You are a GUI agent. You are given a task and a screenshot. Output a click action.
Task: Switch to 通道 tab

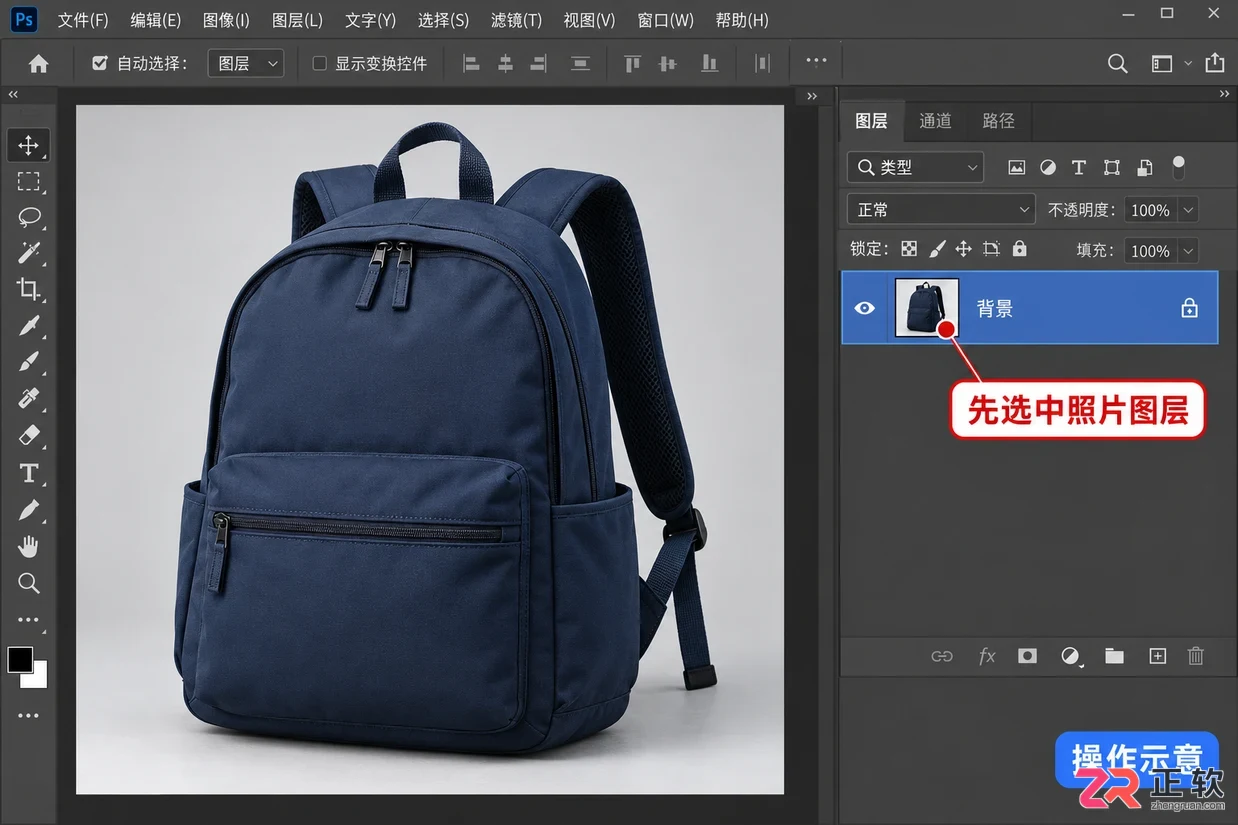pyautogui.click(x=935, y=121)
